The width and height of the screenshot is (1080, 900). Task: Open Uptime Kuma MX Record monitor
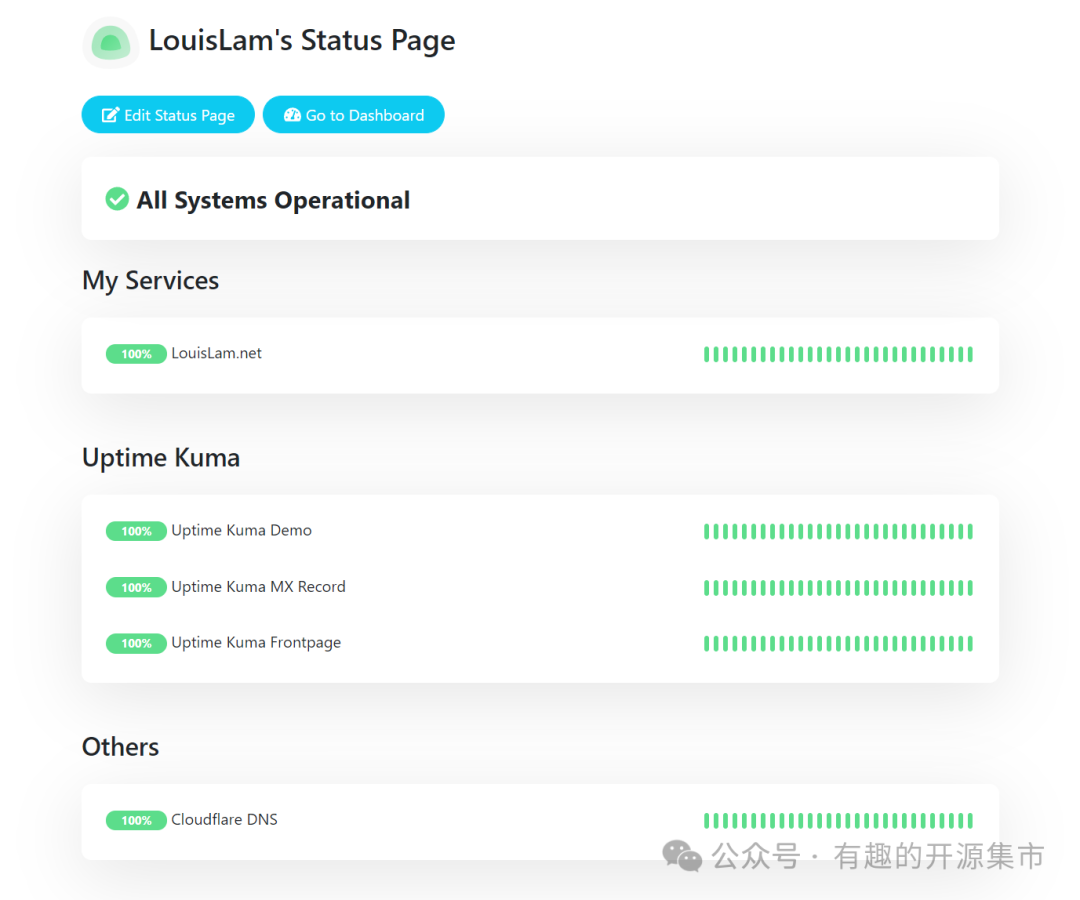coord(258,587)
